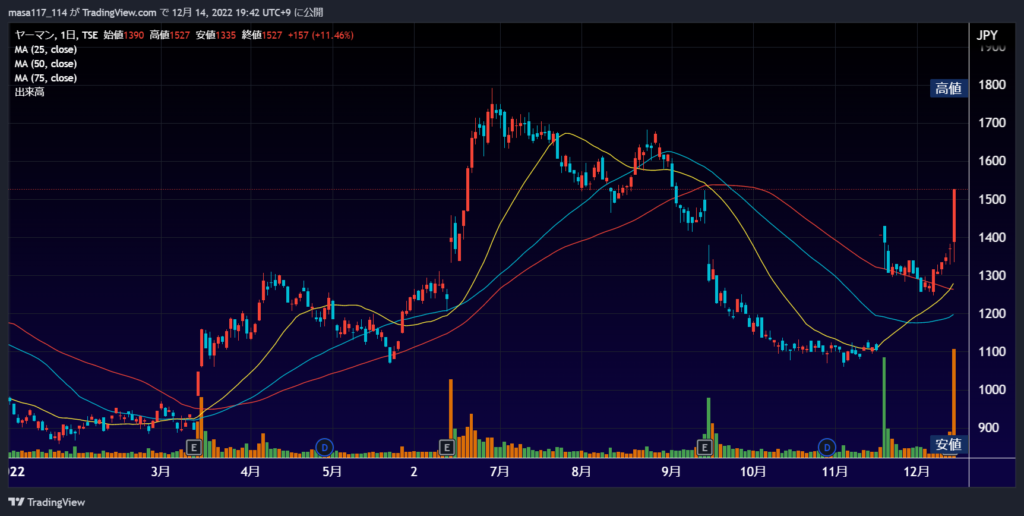
Task: Click the 12月 time axis label
Action: pos(916,472)
